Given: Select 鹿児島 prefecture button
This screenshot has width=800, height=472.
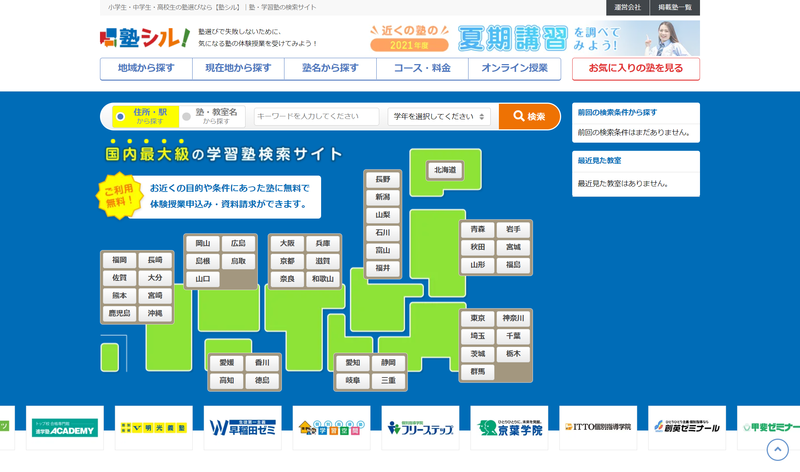Looking at the screenshot, I should point(119,313).
